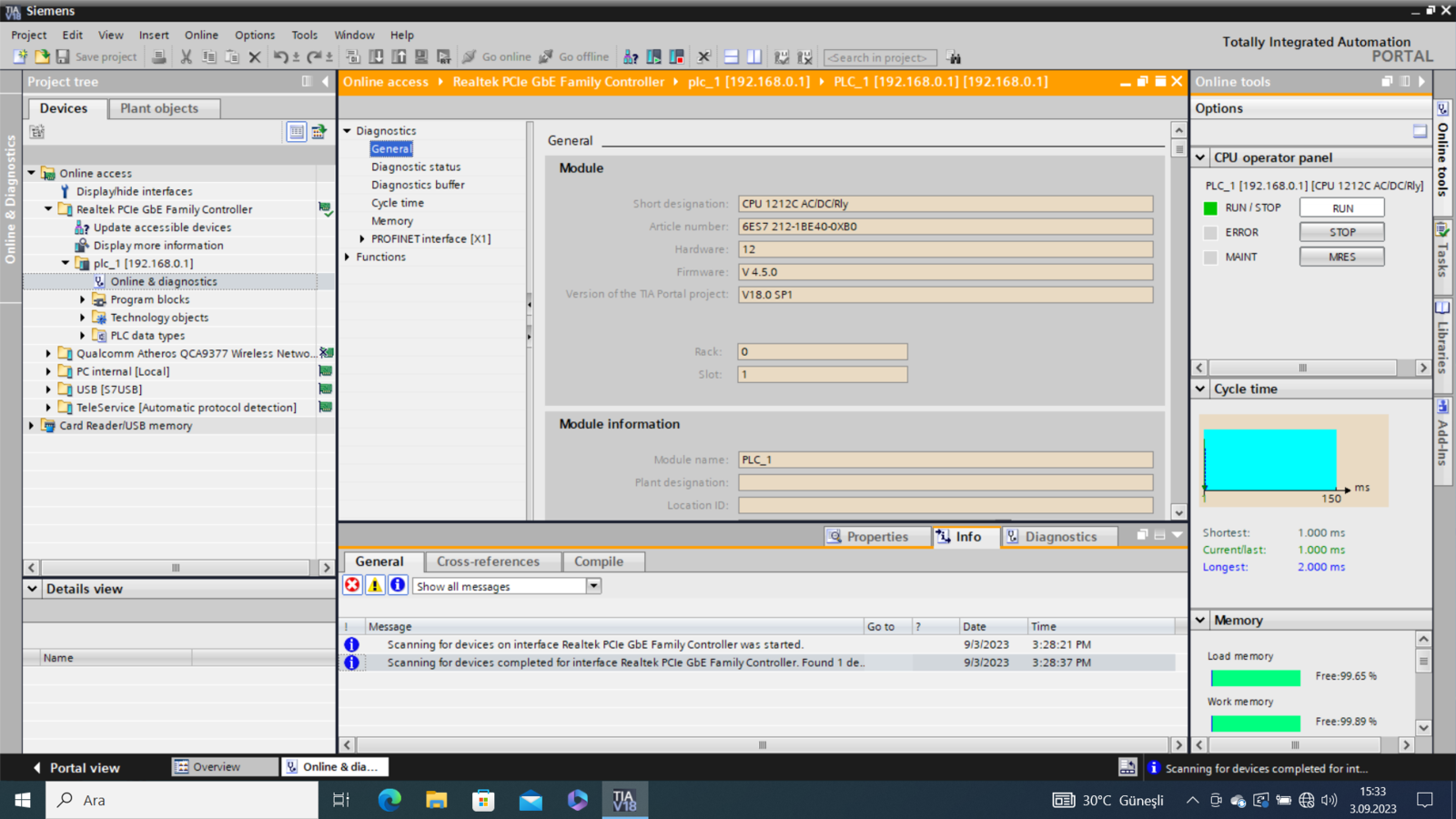Click the Undo arrow icon
The height and width of the screenshot is (819, 1456).
point(281,56)
